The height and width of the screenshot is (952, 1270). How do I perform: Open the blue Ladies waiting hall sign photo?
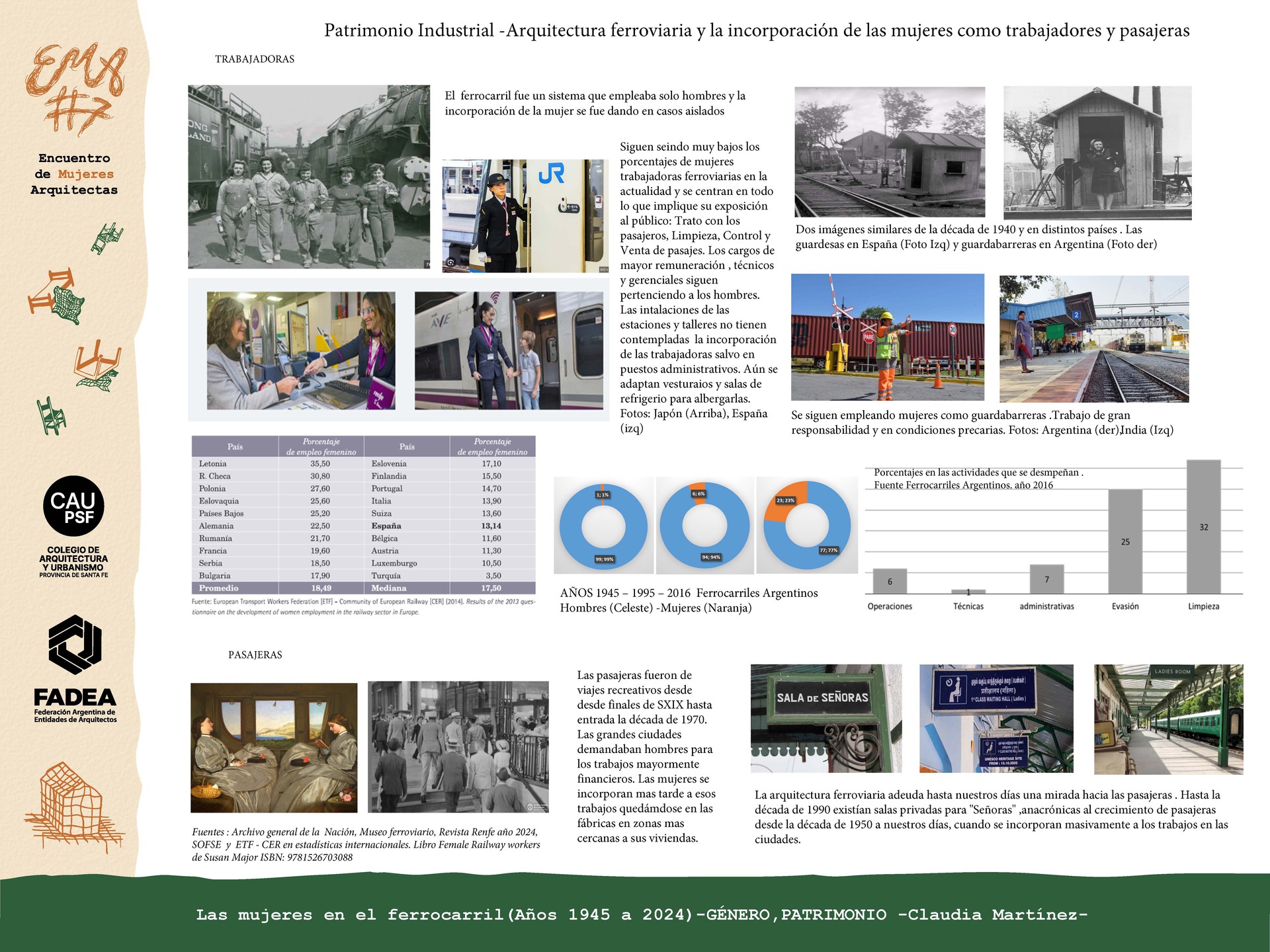pyautogui.click(x=996, y=719)
